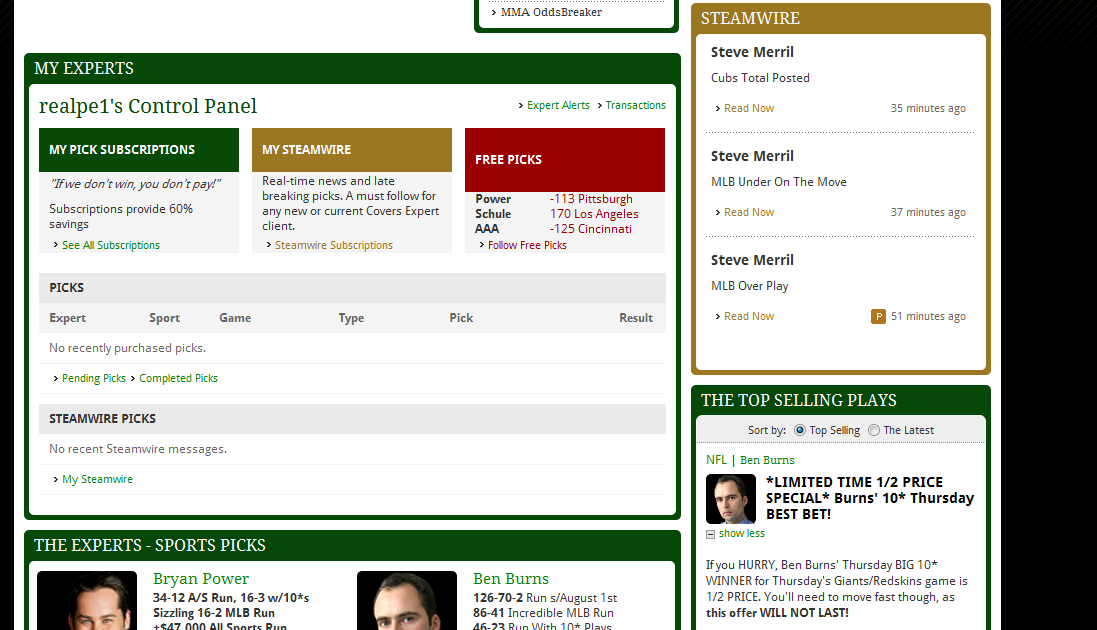Click the orange P badge icon
This screenshot has width=1097, height=630.
878,316
